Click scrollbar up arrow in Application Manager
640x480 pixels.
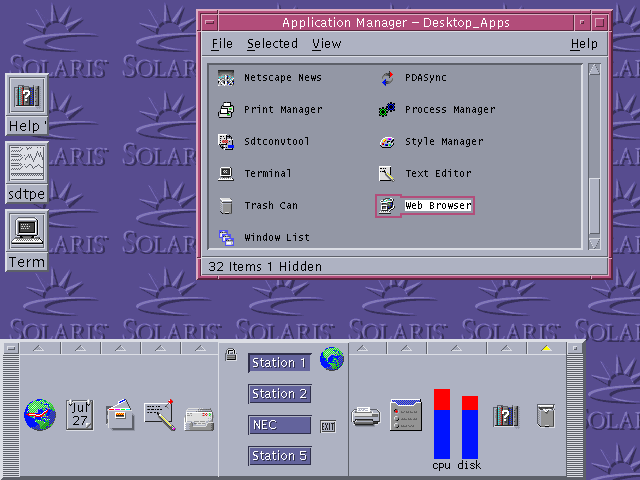[594, 69]
